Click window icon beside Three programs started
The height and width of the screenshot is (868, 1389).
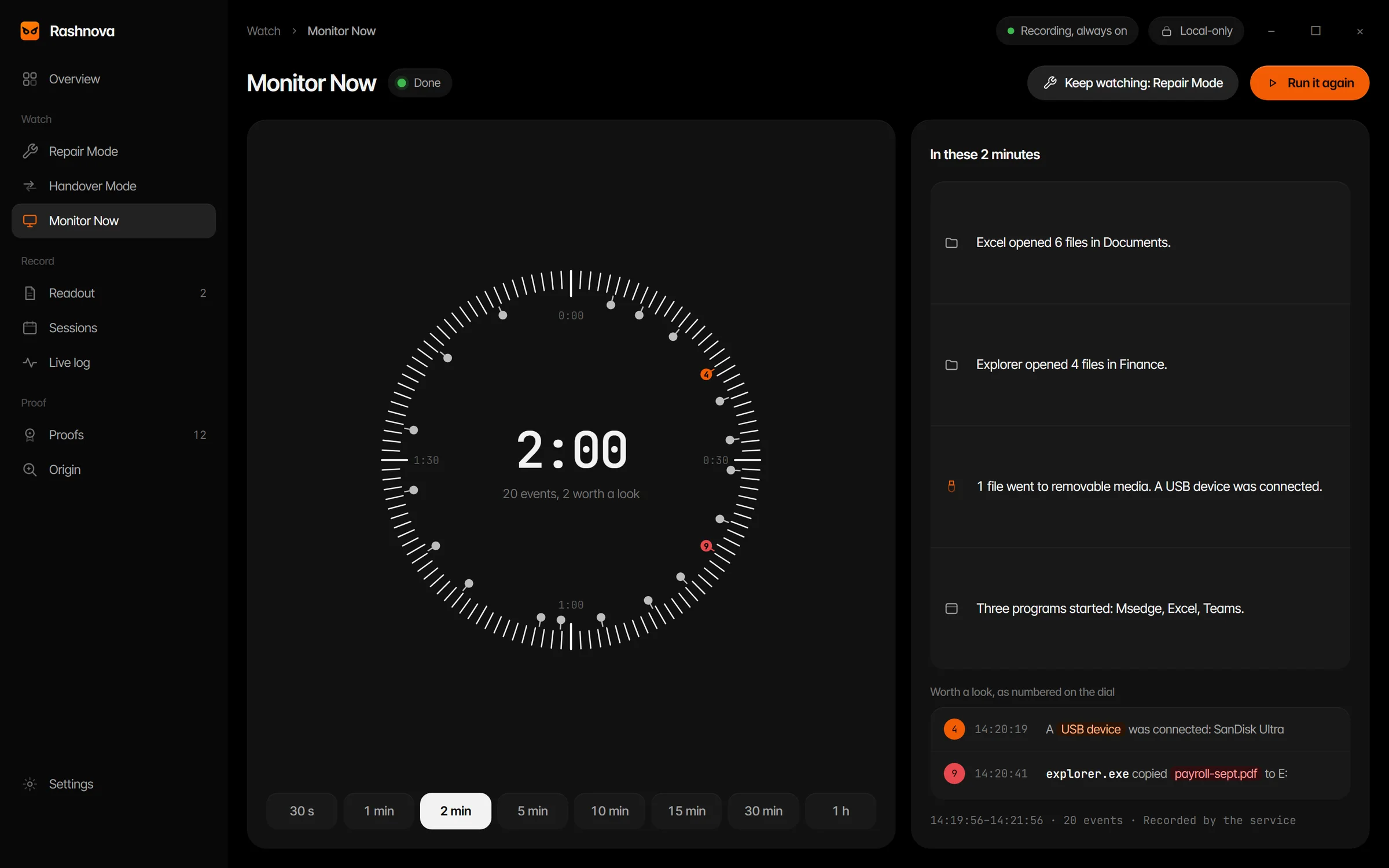click(951, 608)
